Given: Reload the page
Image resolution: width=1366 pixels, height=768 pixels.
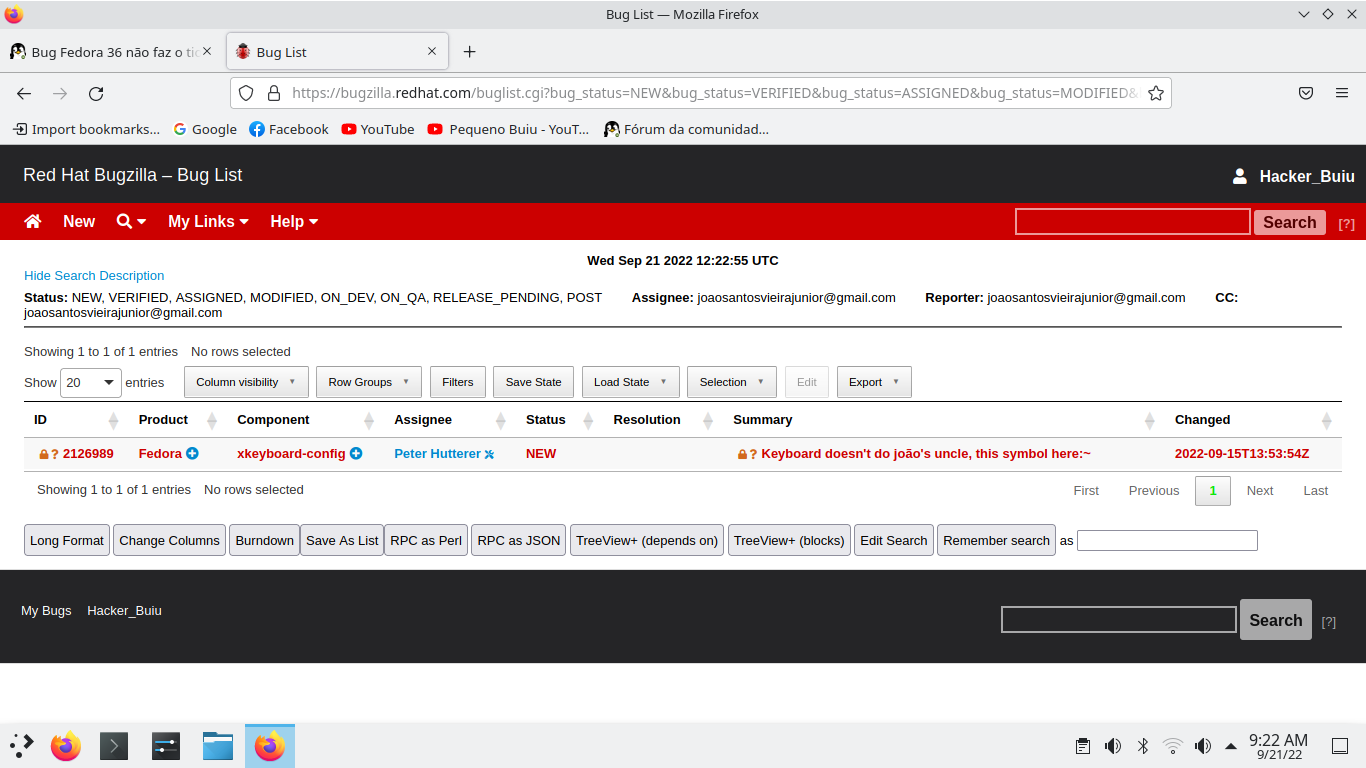Looking at the screenshot, I should pos(96,93).
